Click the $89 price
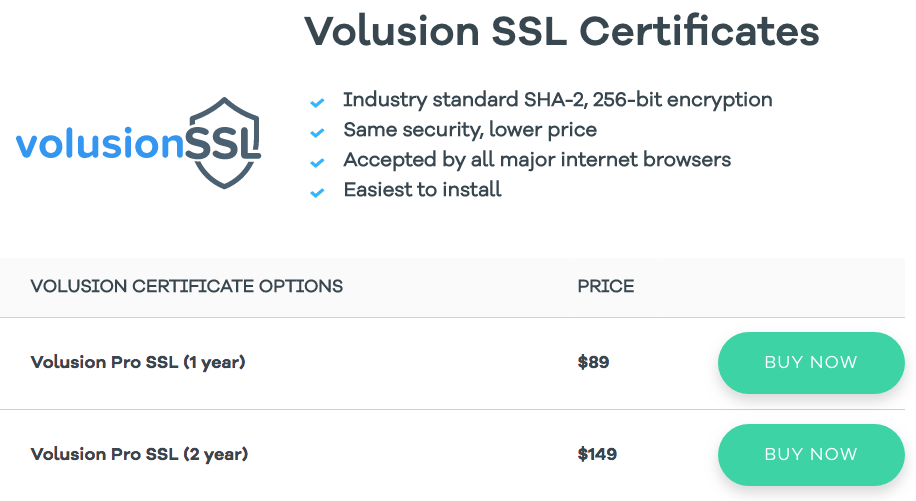Image resolution: width=916 pixels, height=501 pixels. point(593,362)
